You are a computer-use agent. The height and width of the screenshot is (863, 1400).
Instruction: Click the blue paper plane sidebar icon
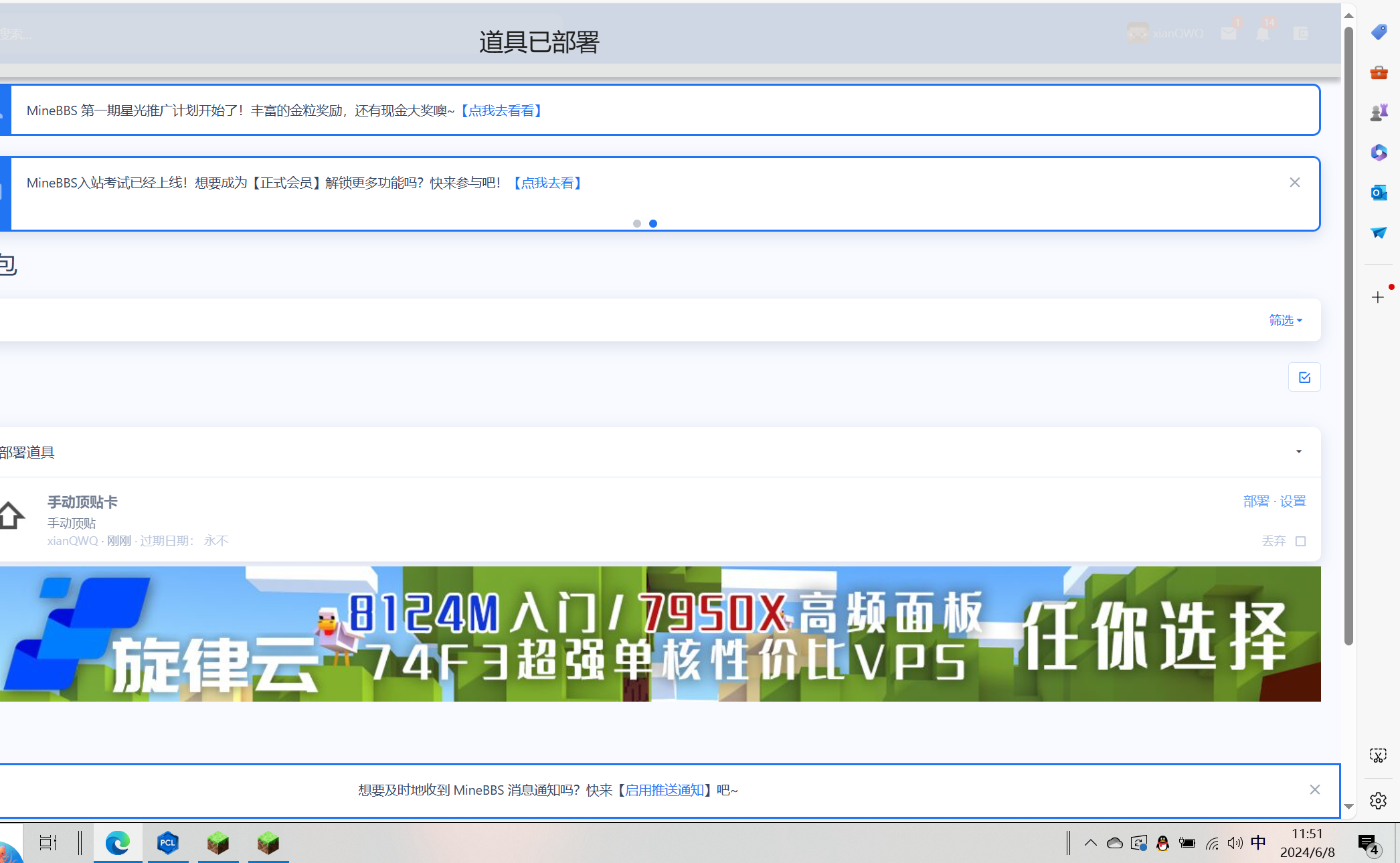click(x=1379, y=232)
